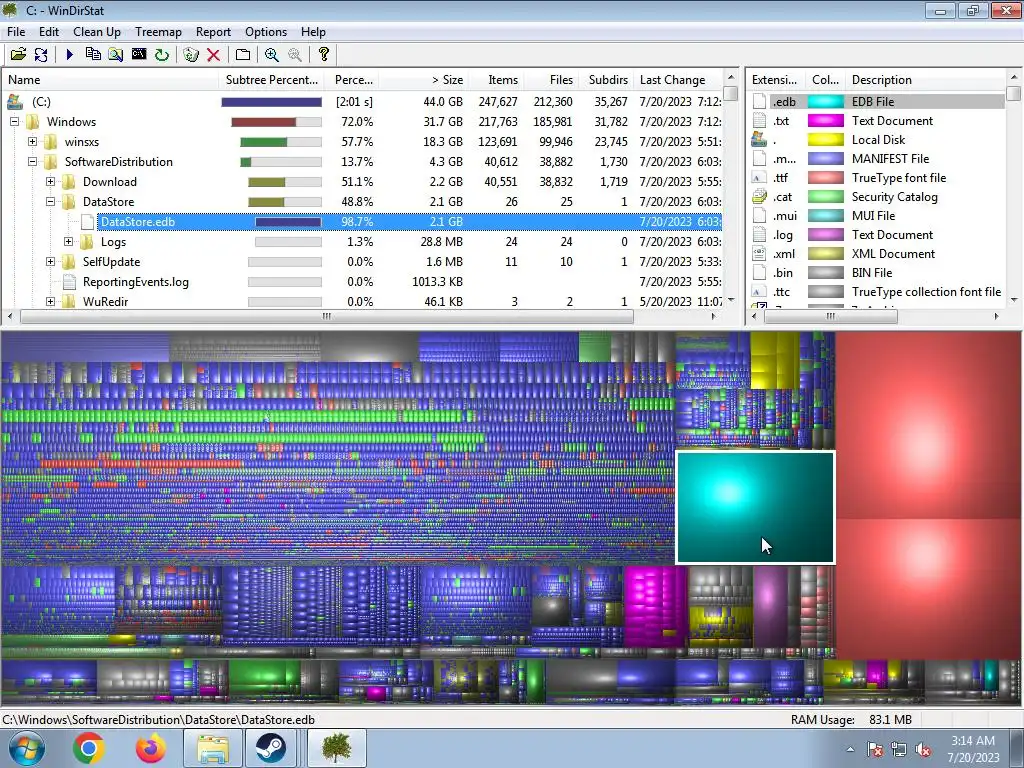This screenshot has height=768, width=1024.
Task: Expand the WuRedir folder node
Action: tap(50, 302)
